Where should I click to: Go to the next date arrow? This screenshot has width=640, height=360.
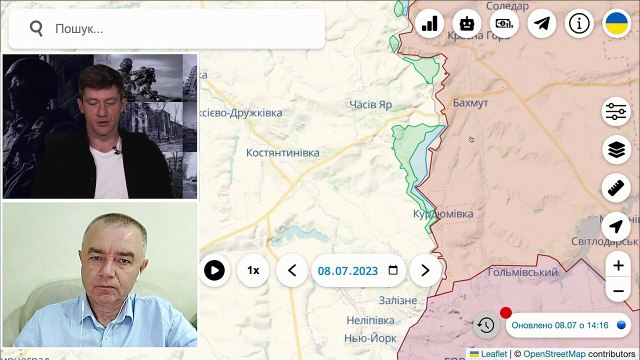(x=425, y=271)
